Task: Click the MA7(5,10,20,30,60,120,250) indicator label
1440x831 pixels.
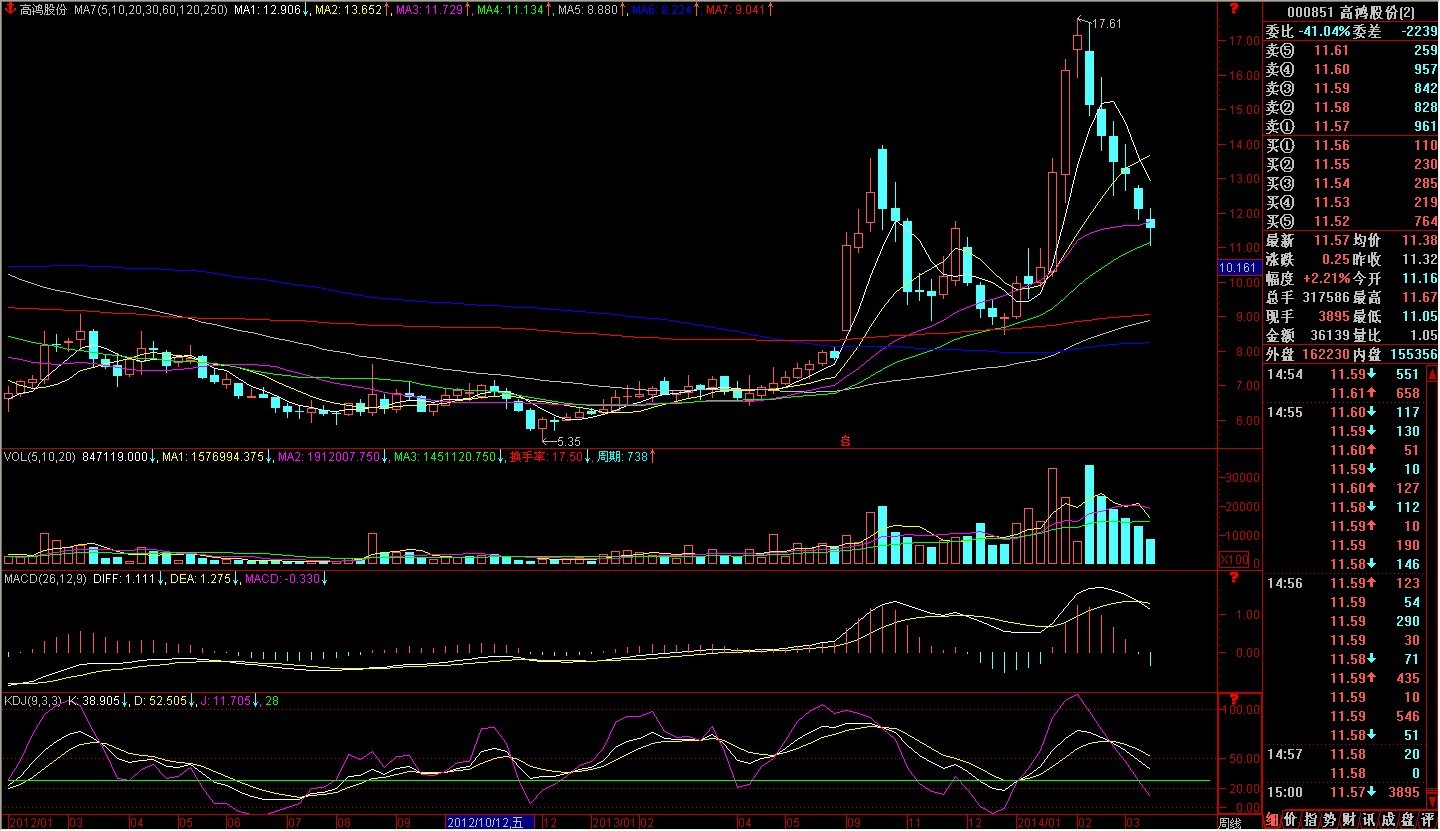Action: 149,9
